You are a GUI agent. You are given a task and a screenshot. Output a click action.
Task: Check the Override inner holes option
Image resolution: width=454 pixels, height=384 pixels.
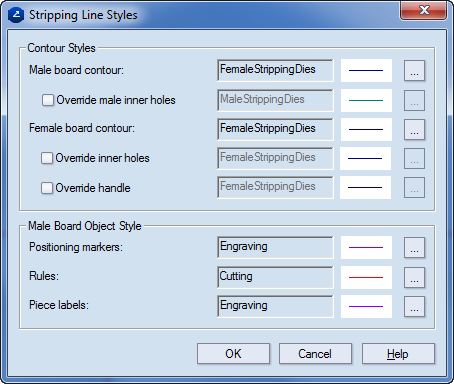point(47,158)
